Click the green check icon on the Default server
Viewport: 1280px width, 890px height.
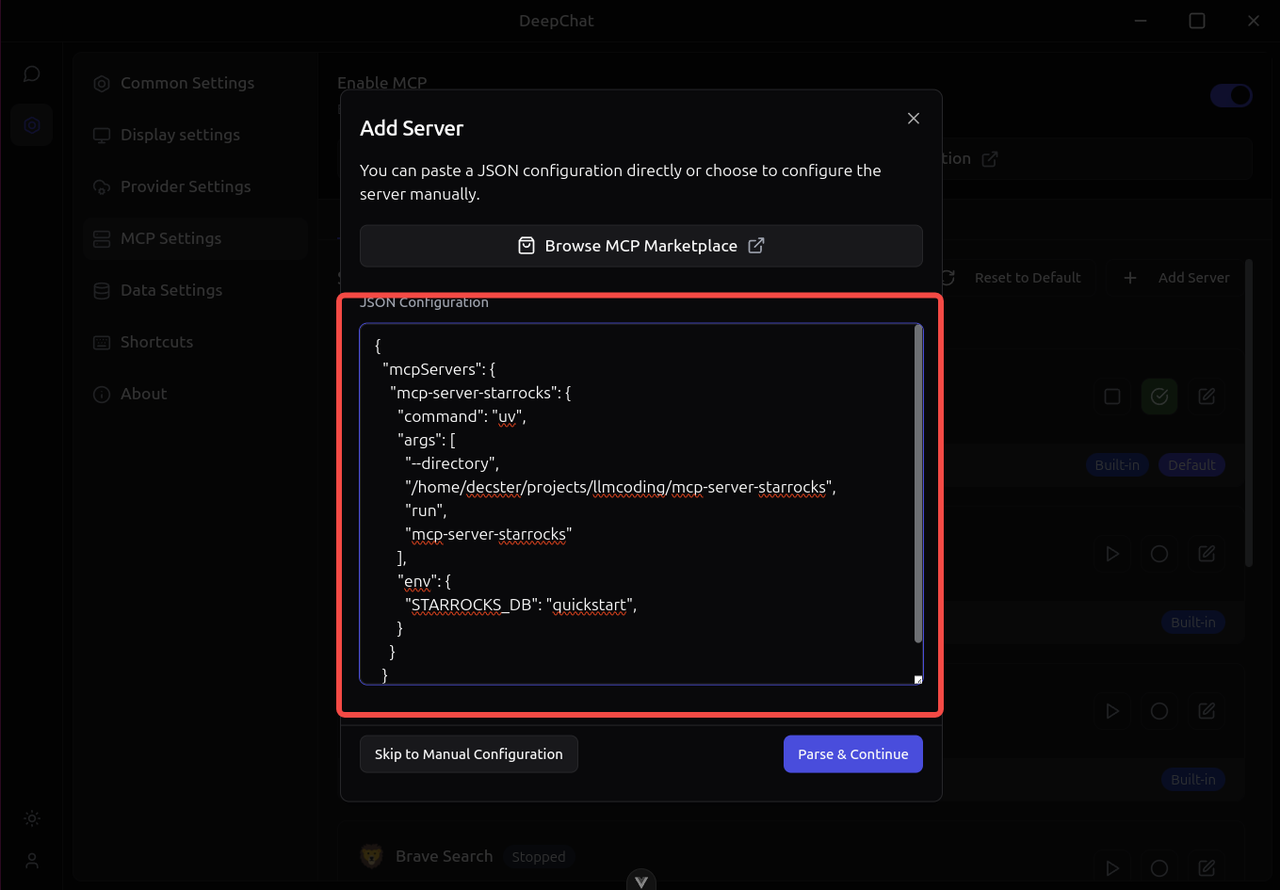[1159, 397]
